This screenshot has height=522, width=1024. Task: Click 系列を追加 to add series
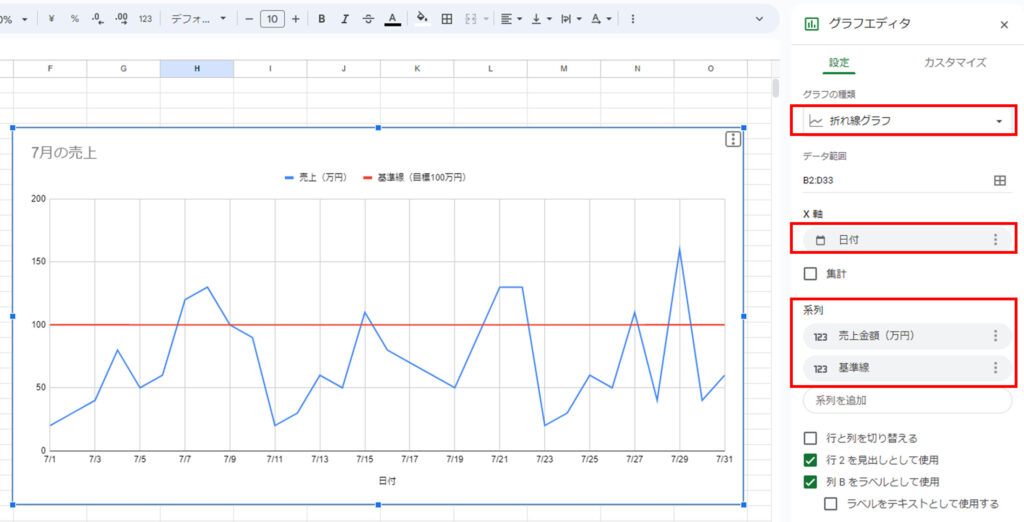click(x=906, y=400)
